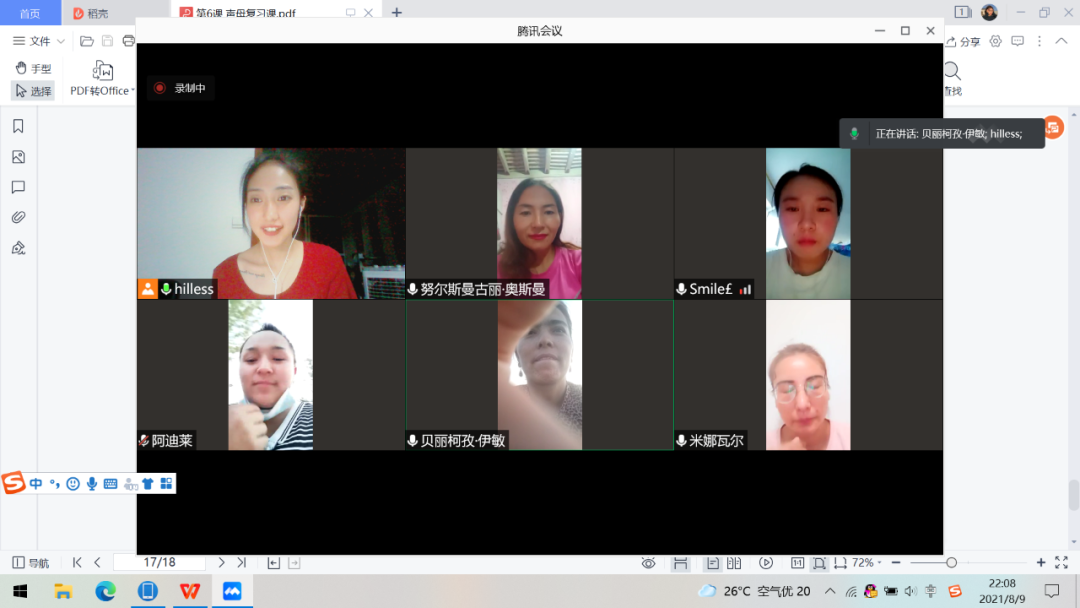The height and width of the screenshot is (608, 1080).
Task: Toggle reading mode with the eye icon
Action: click(x=647, y=563)
